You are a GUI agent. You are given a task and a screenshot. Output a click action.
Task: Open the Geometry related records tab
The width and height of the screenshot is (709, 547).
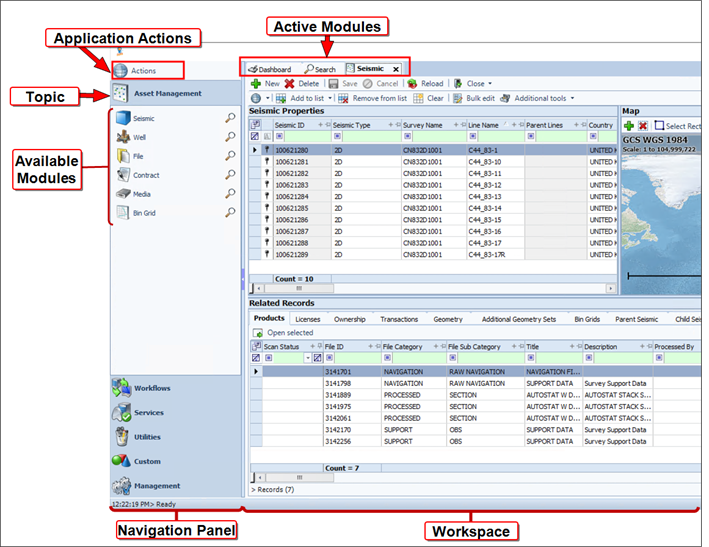click(448, 319)
